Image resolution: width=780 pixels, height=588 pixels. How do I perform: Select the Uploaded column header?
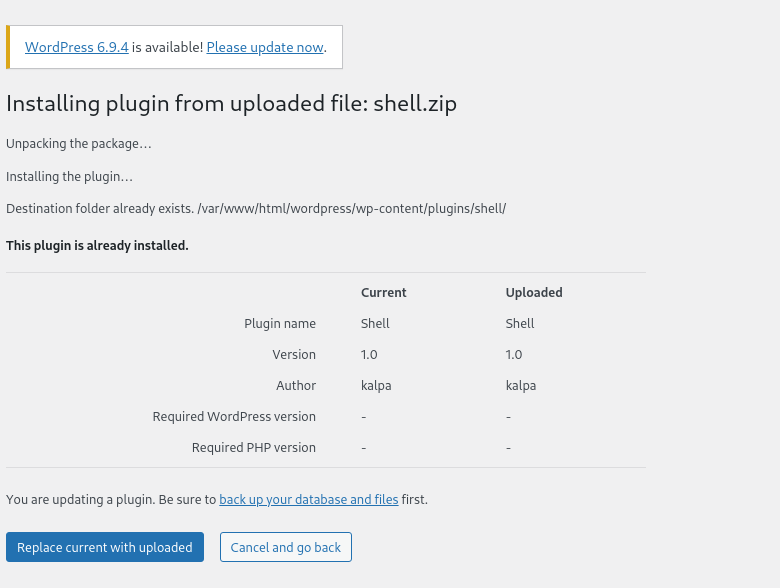pyautogui.click(x=534, y=293)
